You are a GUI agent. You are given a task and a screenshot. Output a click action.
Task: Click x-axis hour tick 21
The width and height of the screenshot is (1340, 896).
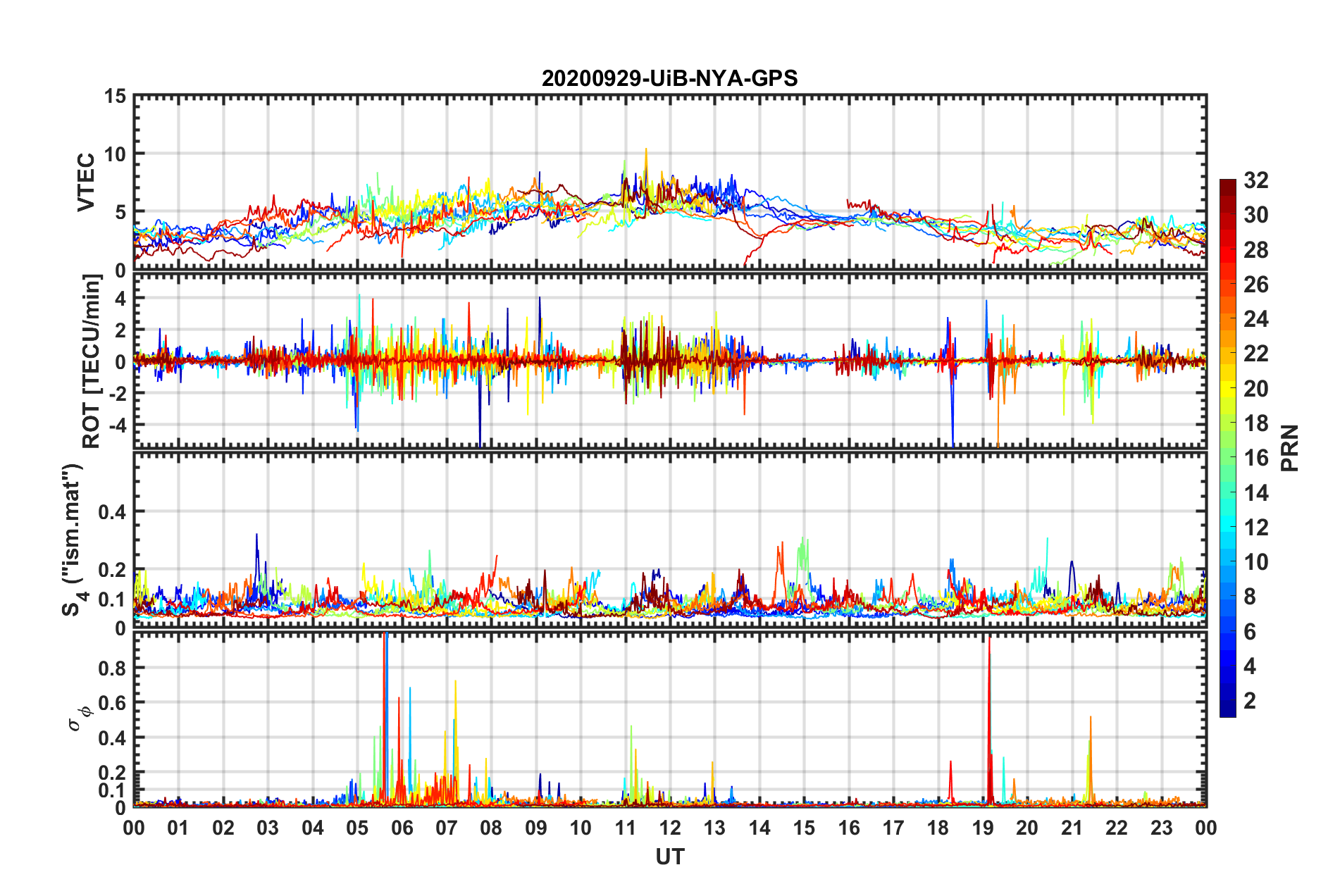point(1072,828)
